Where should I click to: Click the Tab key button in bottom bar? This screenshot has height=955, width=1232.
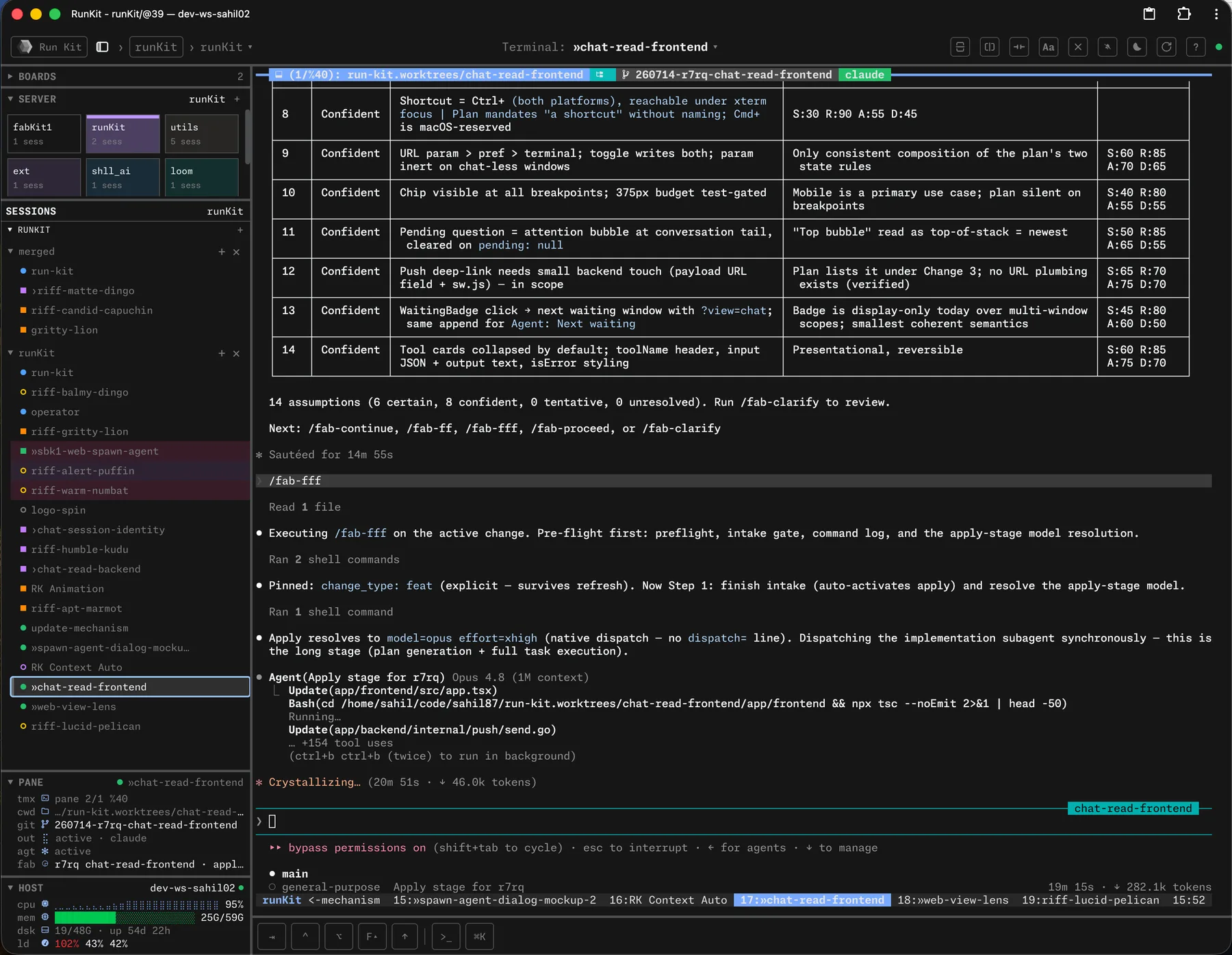tap(272, 937)
